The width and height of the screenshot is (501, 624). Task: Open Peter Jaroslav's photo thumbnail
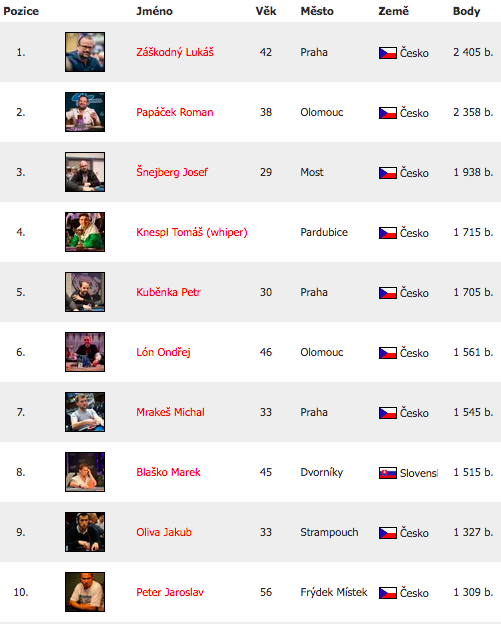point(85,592)
